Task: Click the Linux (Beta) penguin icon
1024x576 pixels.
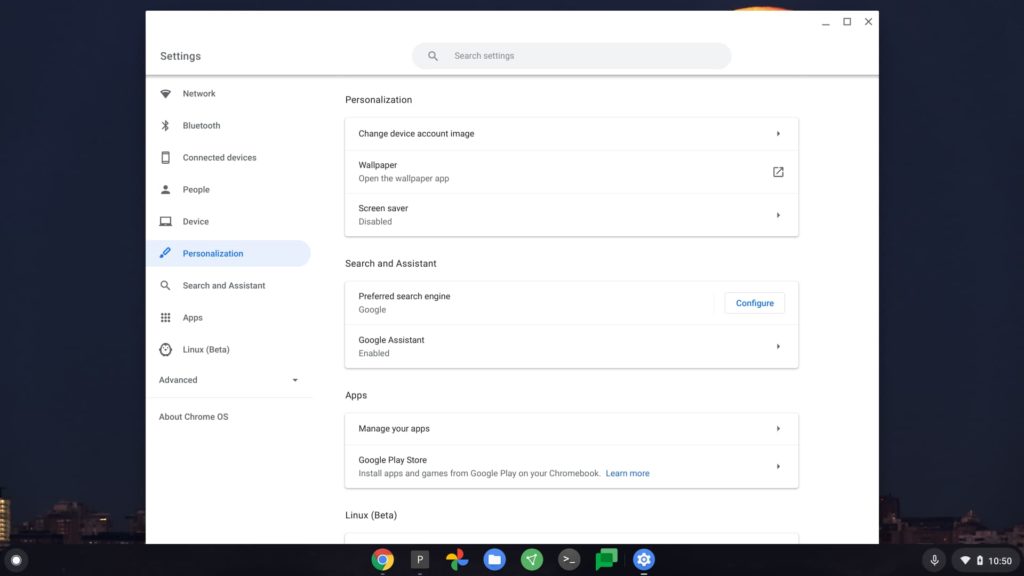Action: 165,349
